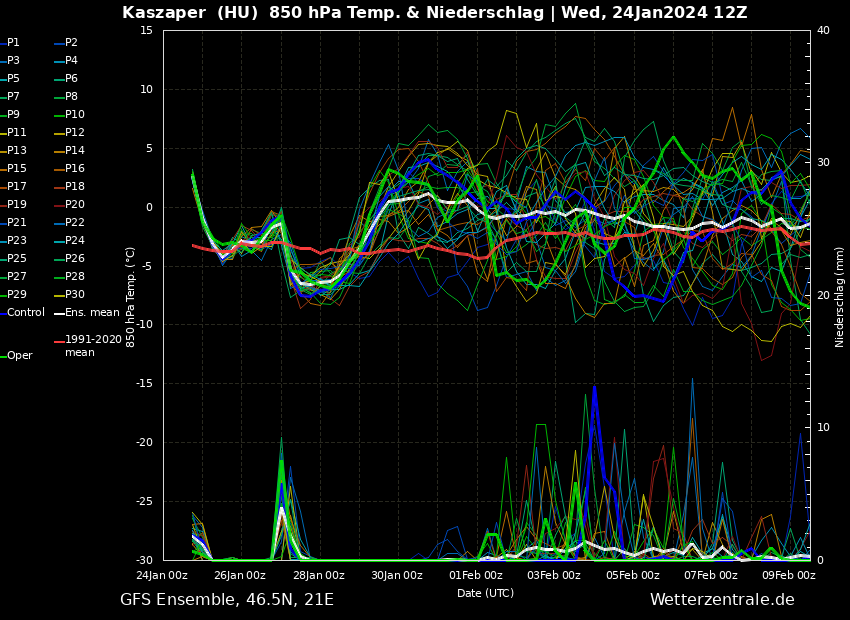
Task: Click the green Oper line swatch
Action: [x=3, y=356]
